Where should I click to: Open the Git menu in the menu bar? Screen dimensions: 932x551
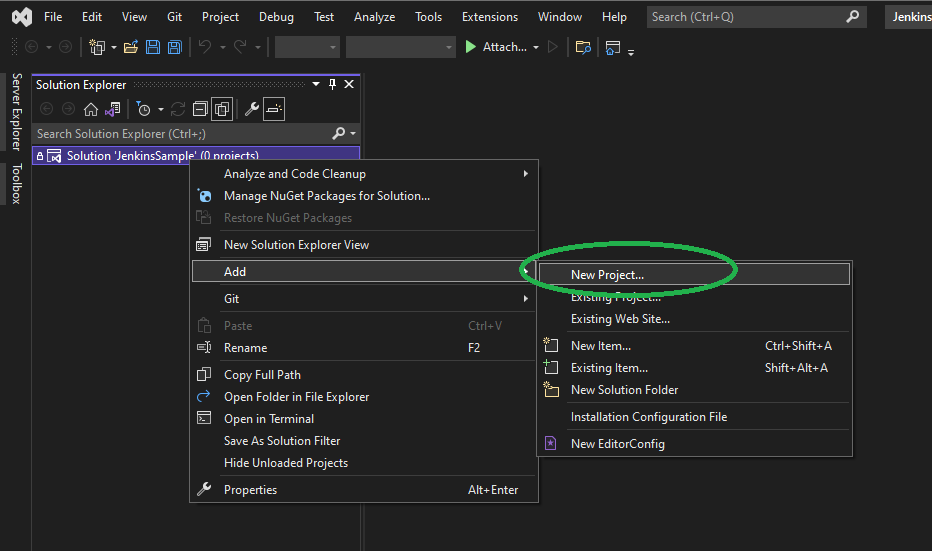[174, 17]
